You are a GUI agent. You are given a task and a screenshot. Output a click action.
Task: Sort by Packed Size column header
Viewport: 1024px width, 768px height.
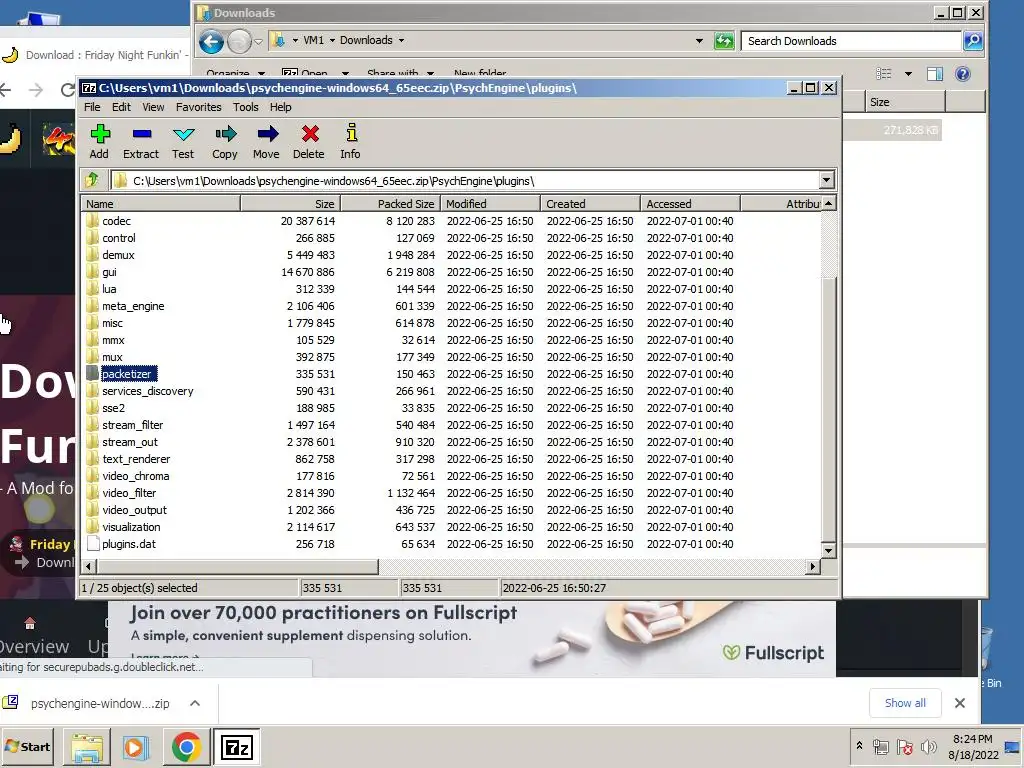391,204
